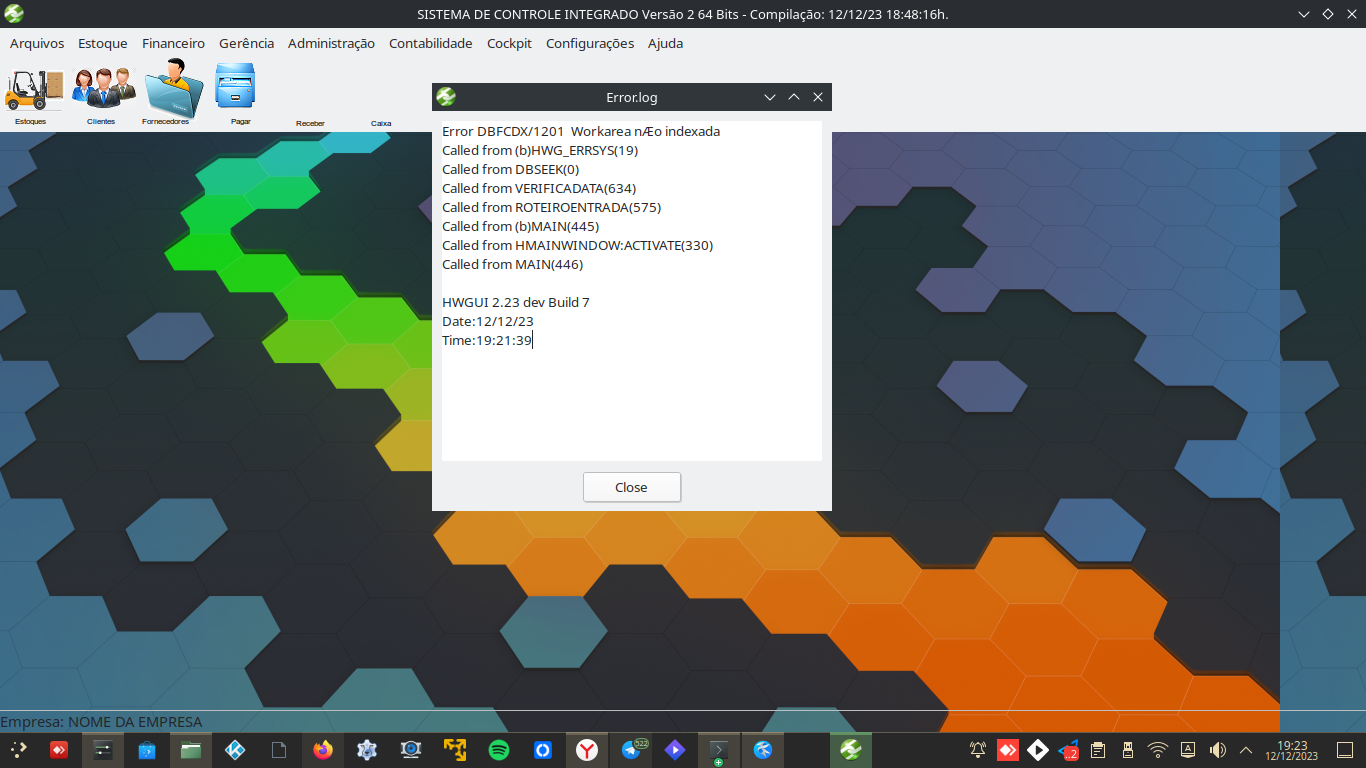Click the 'Called from VERIFICADATA(634)' line
This screenshot has height=768, width=1366.
click(539, 188)
